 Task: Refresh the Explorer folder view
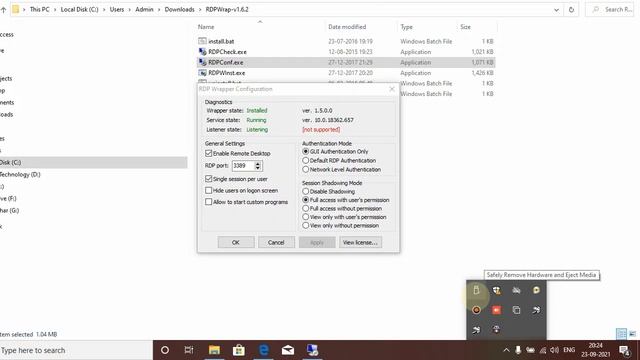coord(571,9)
